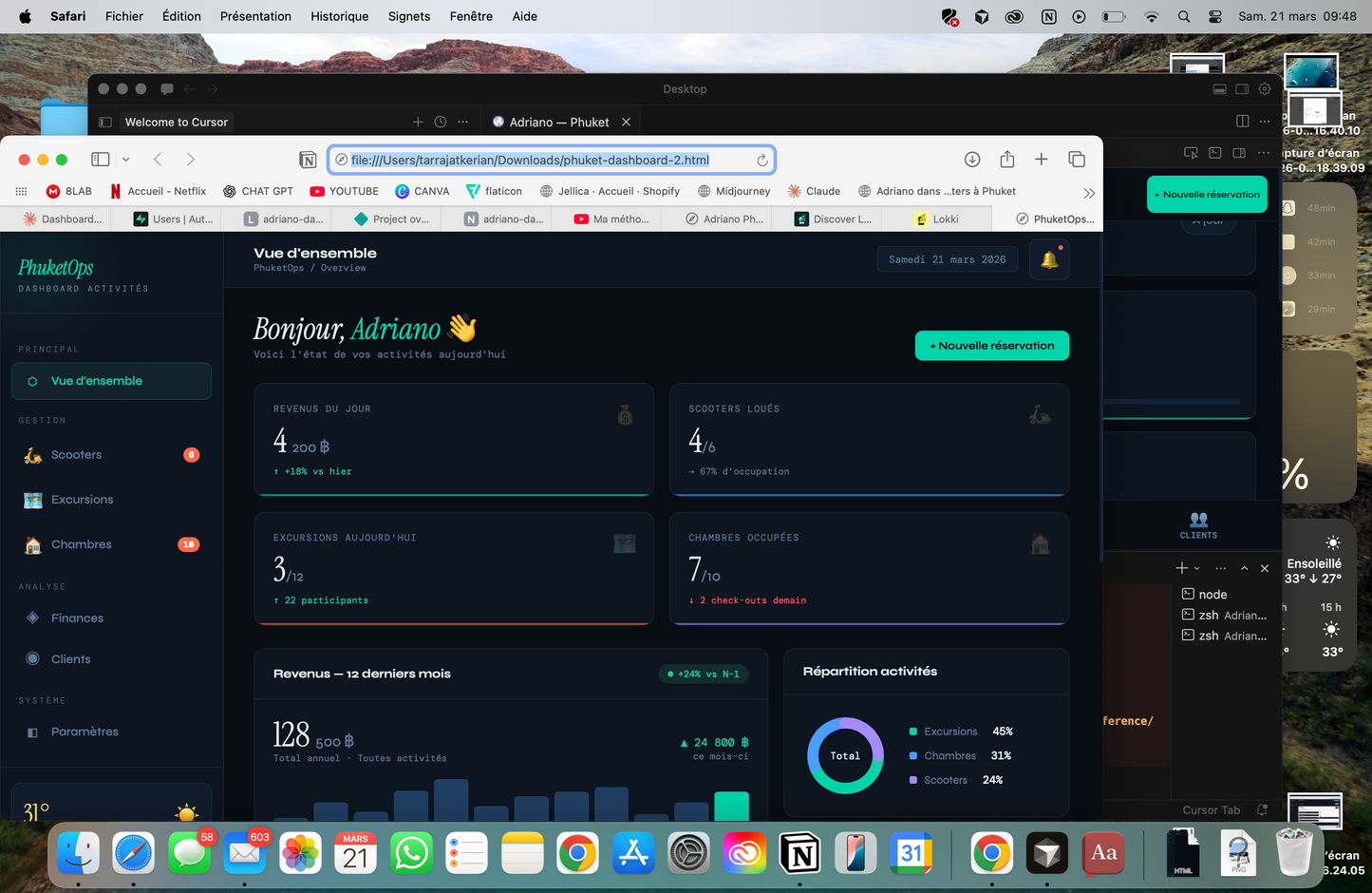Show Safari downloads
Viewport: 1372px width, 893px height.
972,160
